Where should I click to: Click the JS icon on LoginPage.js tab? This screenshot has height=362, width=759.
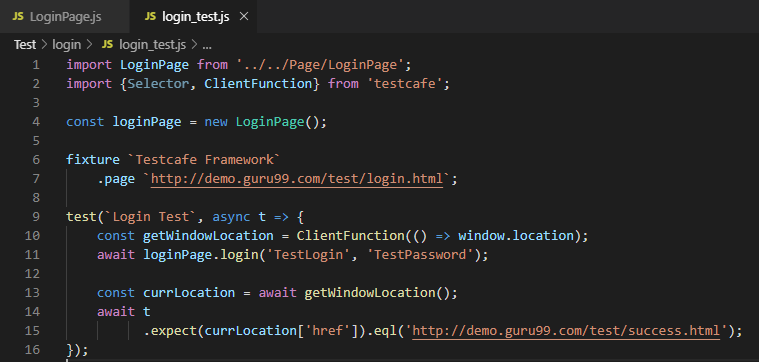tap(18, 16)
